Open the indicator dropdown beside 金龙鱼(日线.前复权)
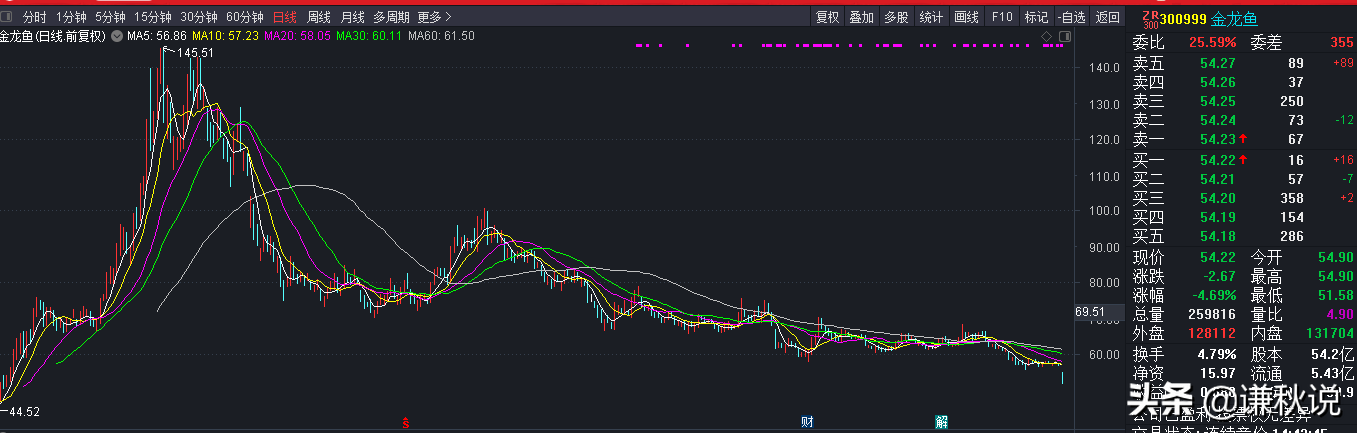This screenshot has height=433, width=1357. pyautogui.click(x=116, y=36)
